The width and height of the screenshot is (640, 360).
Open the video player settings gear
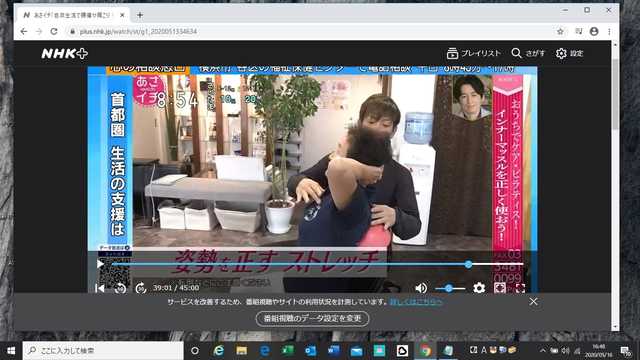click(x=479, y=288)
